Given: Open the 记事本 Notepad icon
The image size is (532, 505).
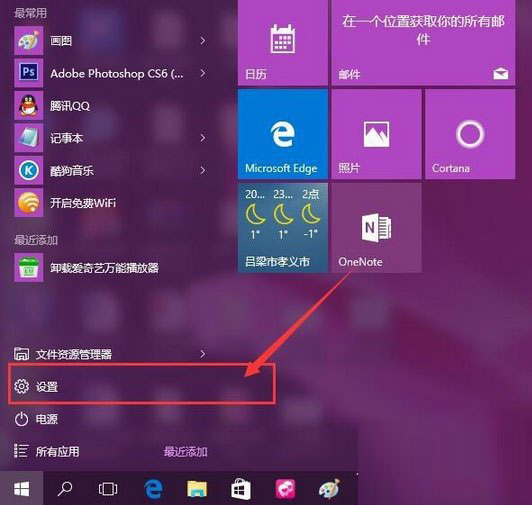Looking at the screenshot, I should coord(28,138).
